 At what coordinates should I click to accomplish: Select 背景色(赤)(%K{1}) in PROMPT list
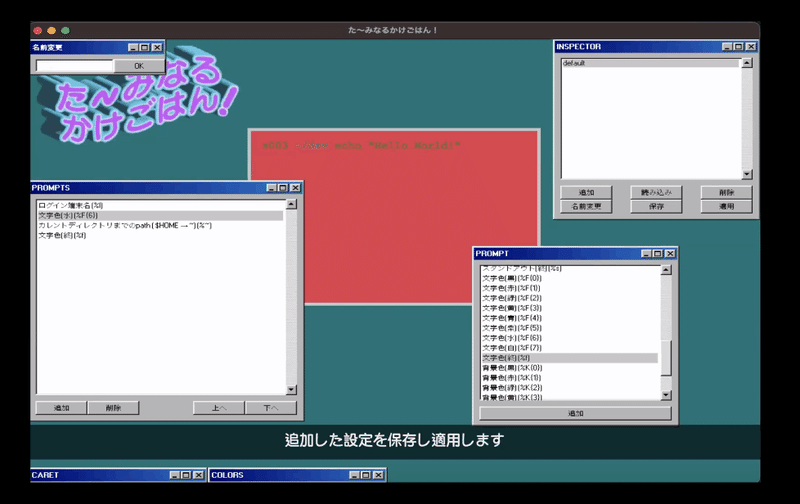(x=569, y=378)
